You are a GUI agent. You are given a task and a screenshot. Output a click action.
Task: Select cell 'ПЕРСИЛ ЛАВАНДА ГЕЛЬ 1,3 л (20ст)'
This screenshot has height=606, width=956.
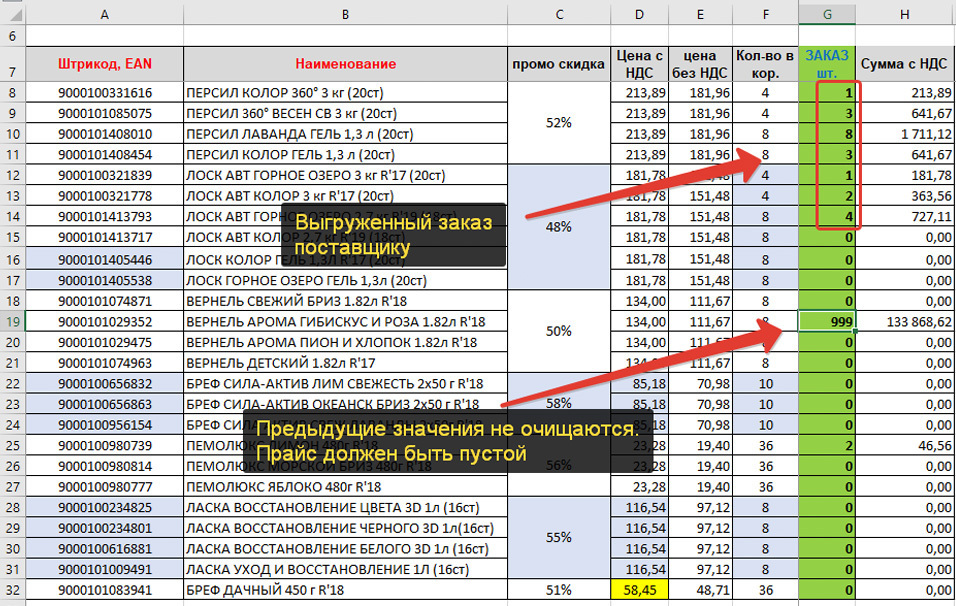[345, 134]
